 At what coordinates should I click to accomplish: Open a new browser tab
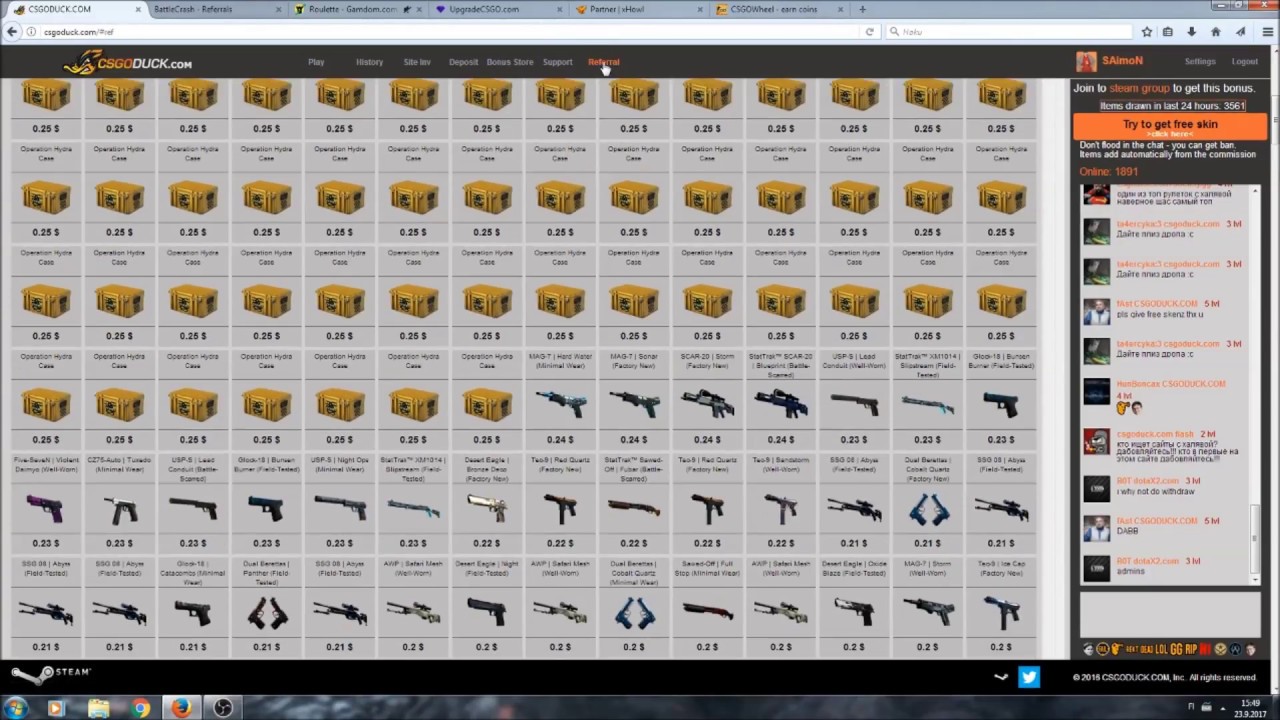point(862,9)
